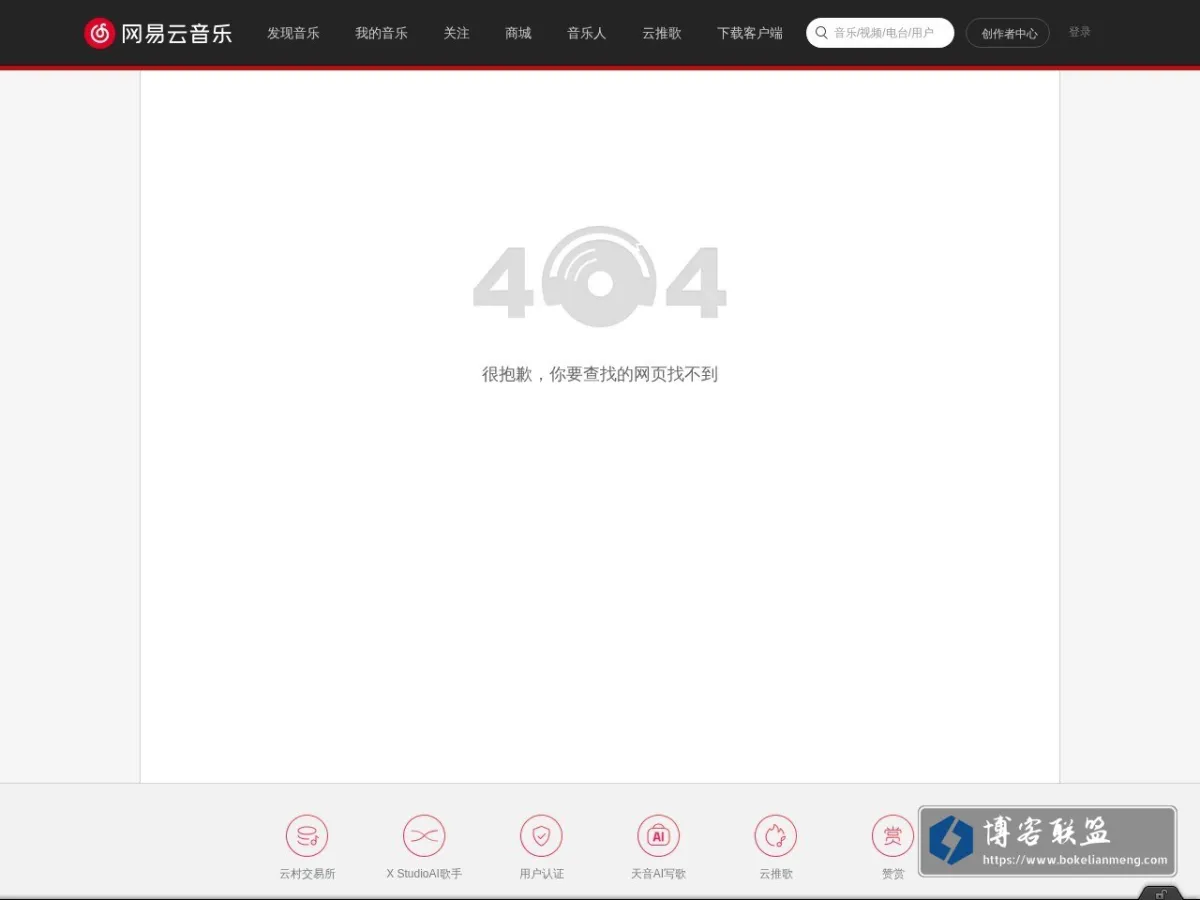This screenshot has width=1200, height=900.
Task: Select 云推歌 in the top navigation
Action: (x=662, y=33)
